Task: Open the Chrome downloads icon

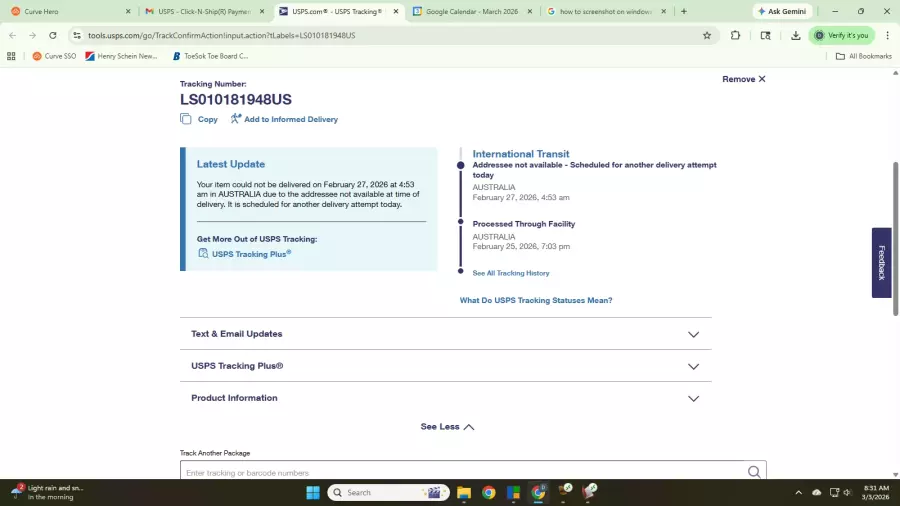Action: (x=796, y=35)
